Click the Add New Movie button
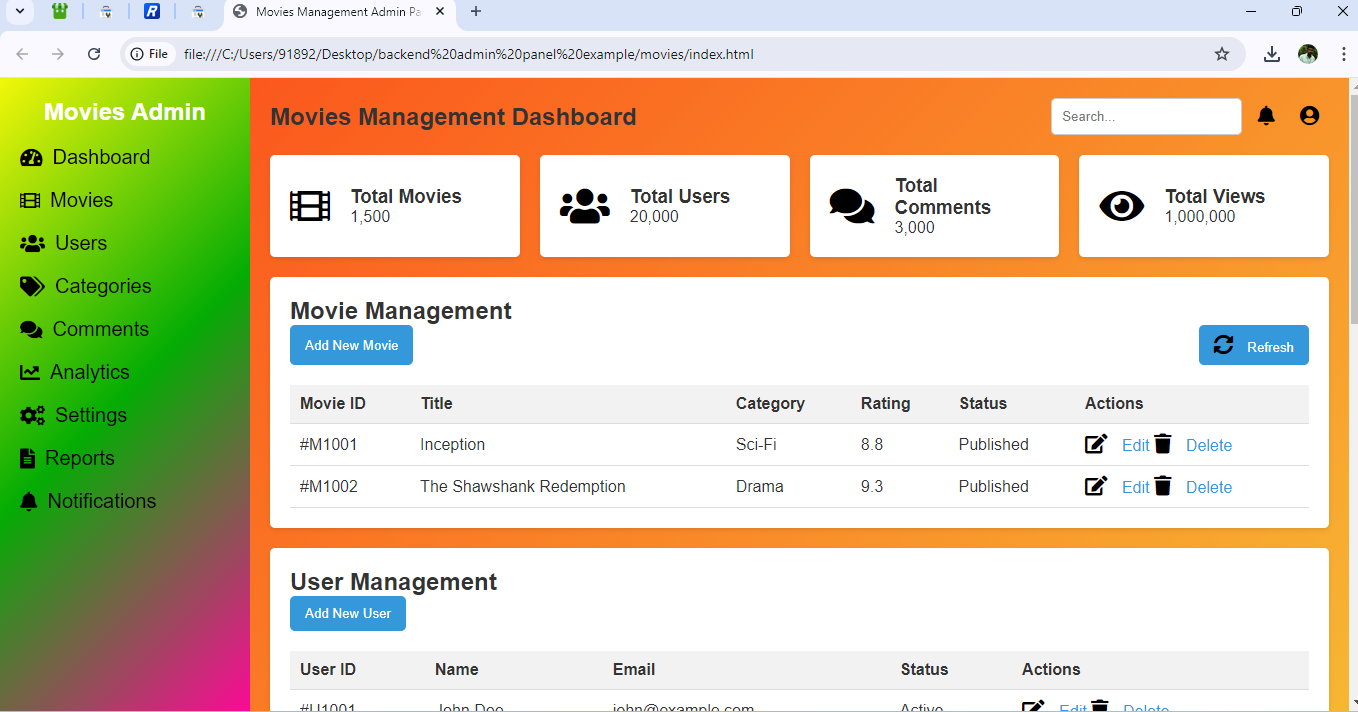 click(x=351, y=345)
